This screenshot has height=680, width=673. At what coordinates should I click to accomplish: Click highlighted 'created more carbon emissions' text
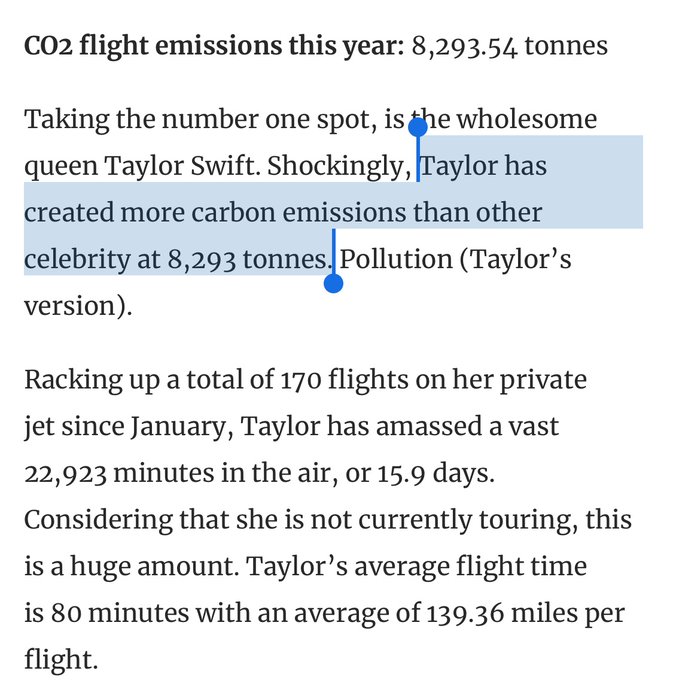(215, 213)
